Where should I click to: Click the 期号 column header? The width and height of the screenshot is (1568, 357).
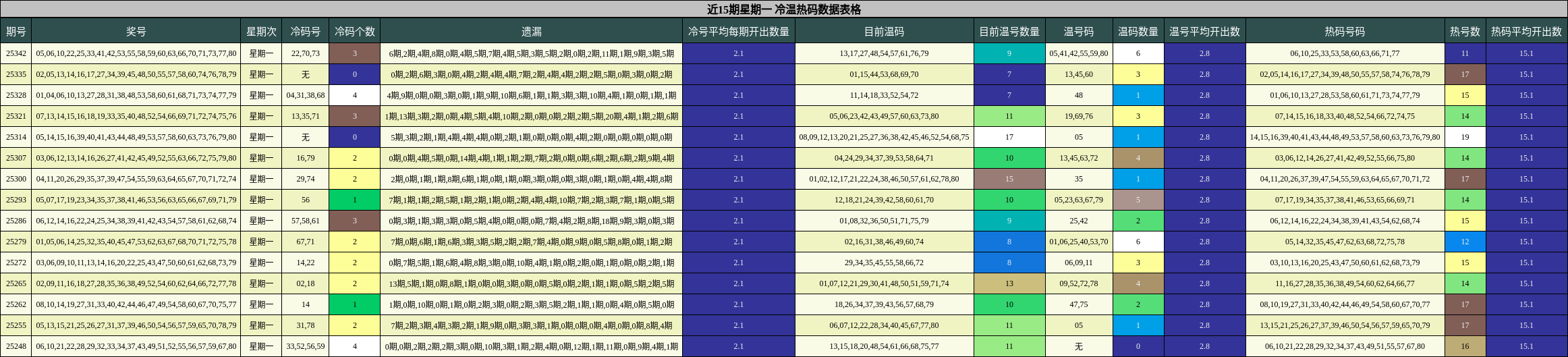16,31
